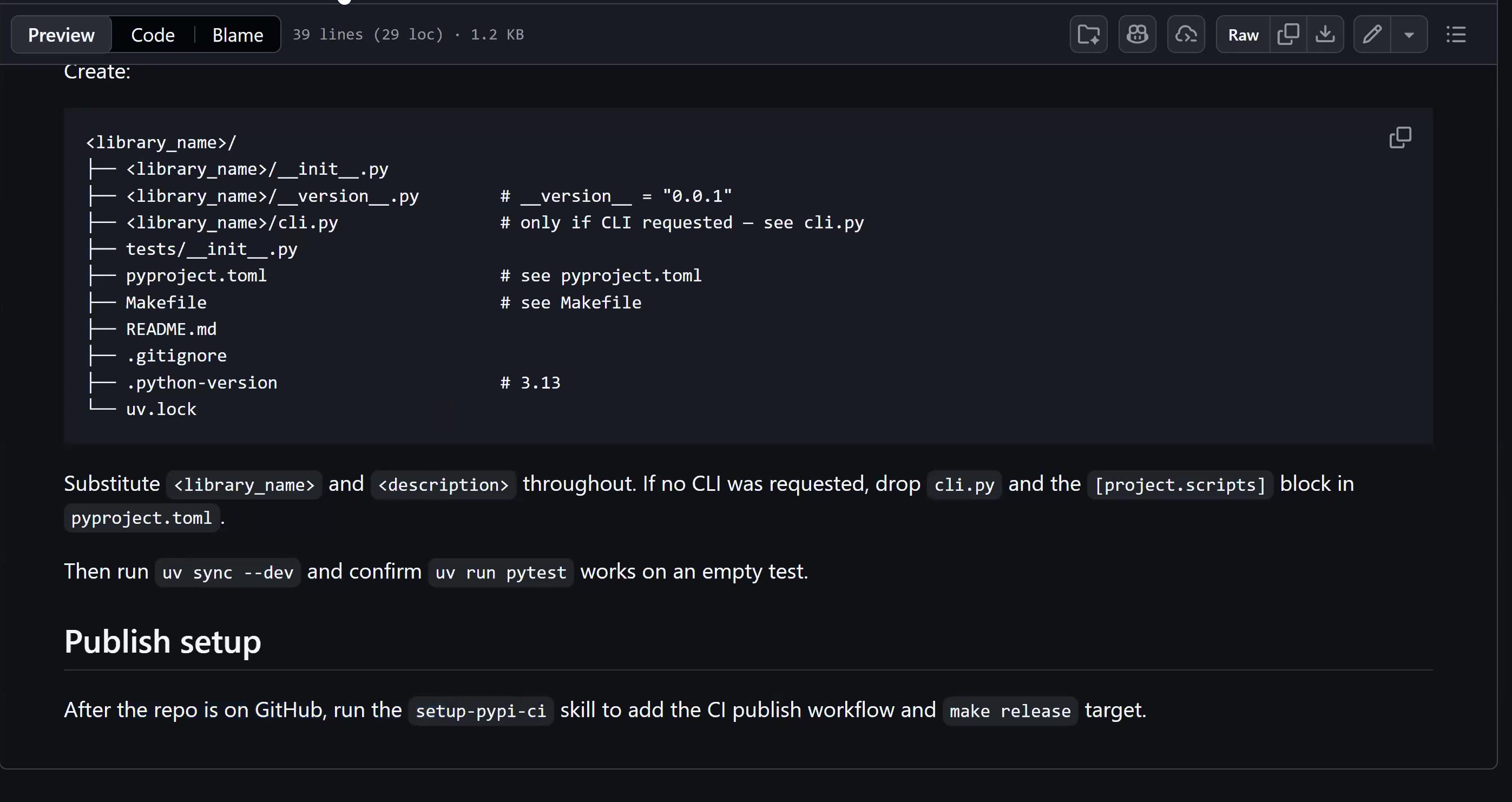Click the '<library_name>/' root line
The image size is (1512, 802).
(x=161, y=142)
